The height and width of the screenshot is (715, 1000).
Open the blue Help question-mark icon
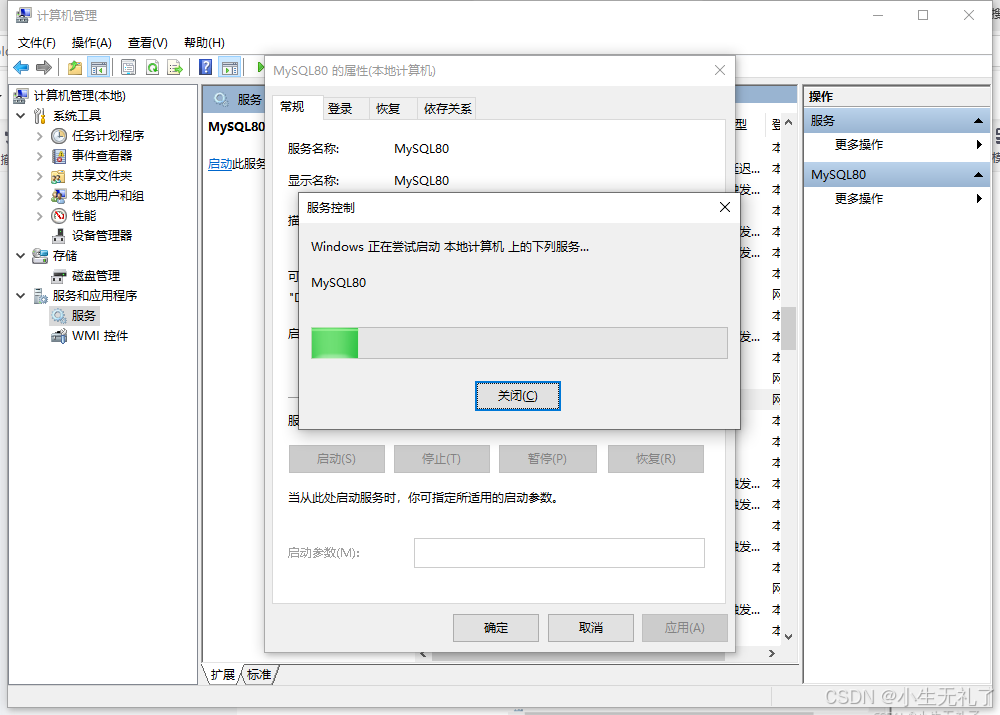[205, 67]
